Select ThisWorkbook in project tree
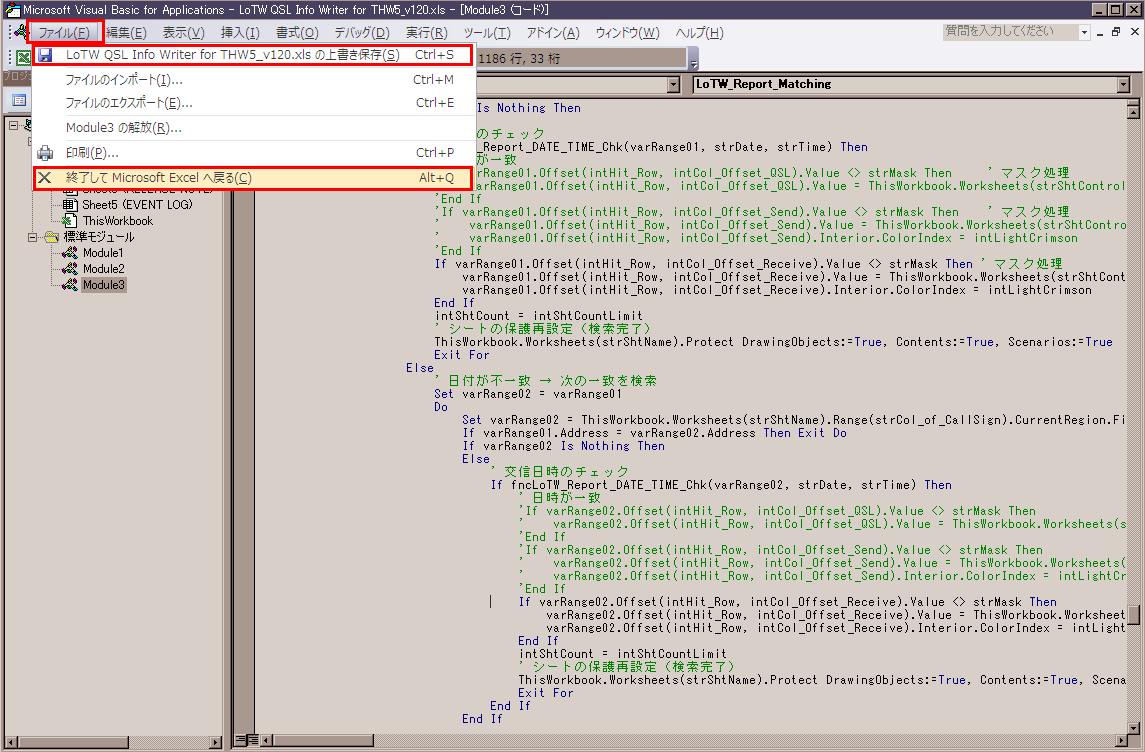Screen dimensions: 1145x752 (118, 220)
